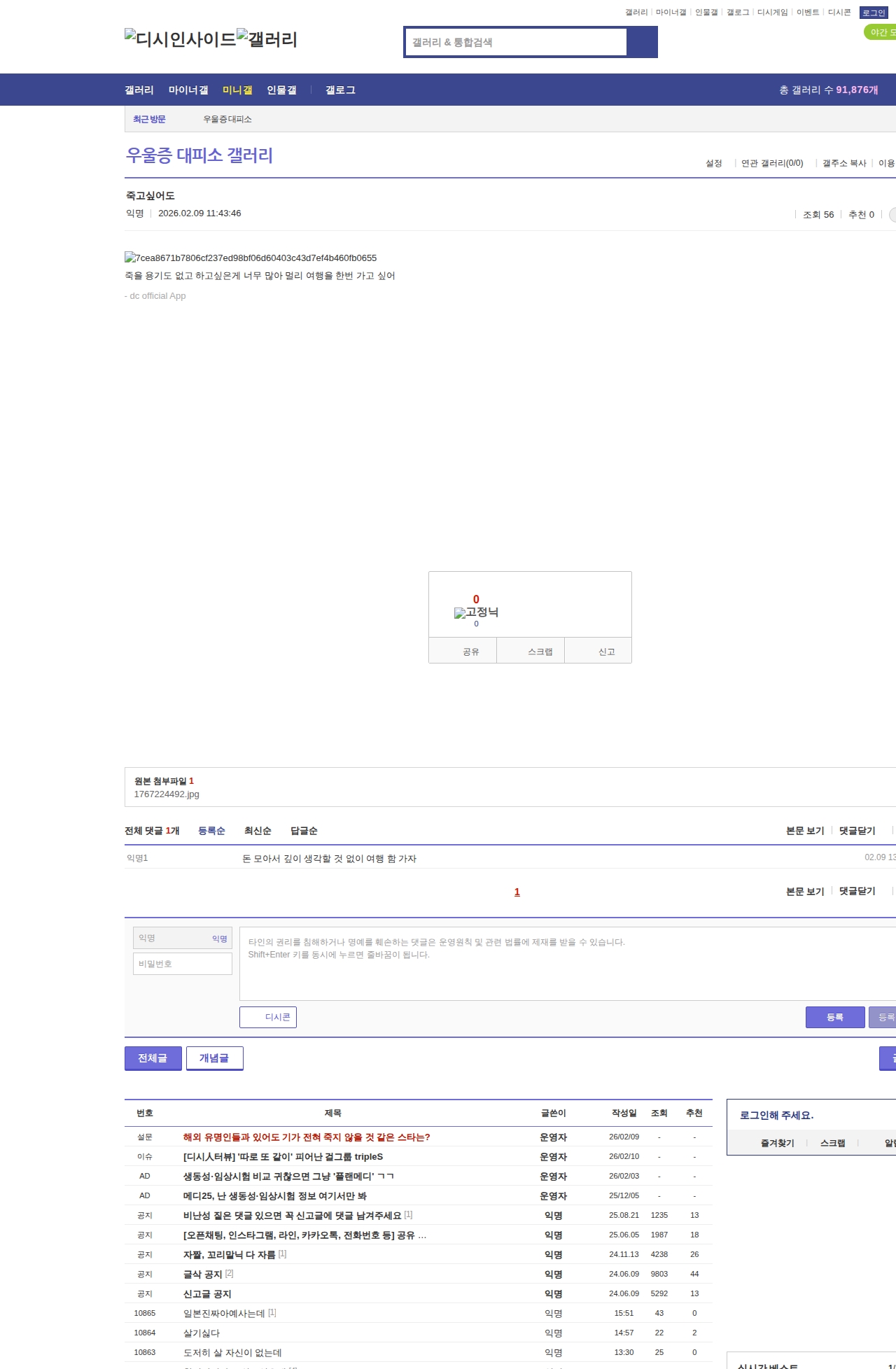
Task: Toggle the 야간 모드 night mode switch
Action: [x=881, y=32]
